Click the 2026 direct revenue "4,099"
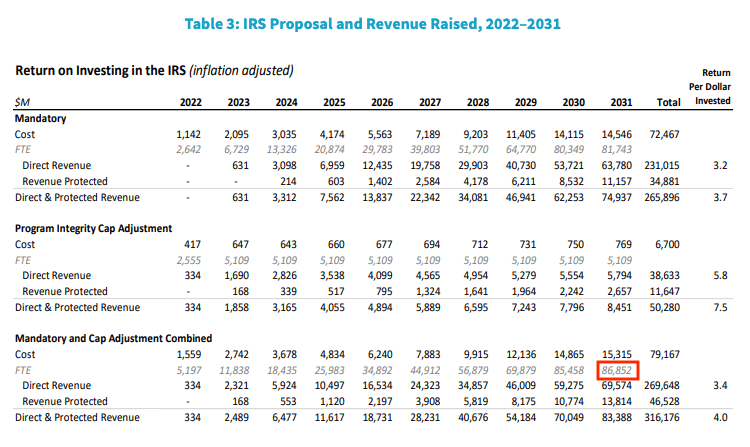The image size is (750, 447). (380, 275)
